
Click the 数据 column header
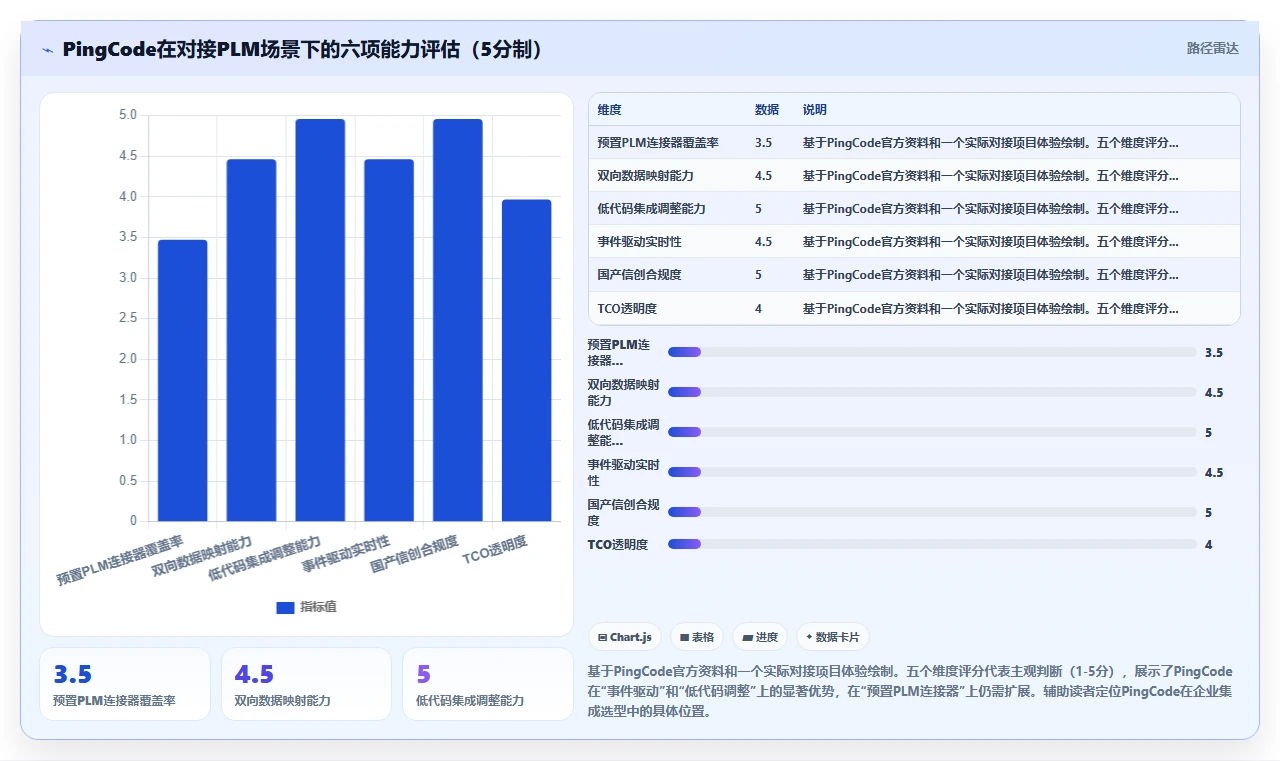(x=767, y=110)
